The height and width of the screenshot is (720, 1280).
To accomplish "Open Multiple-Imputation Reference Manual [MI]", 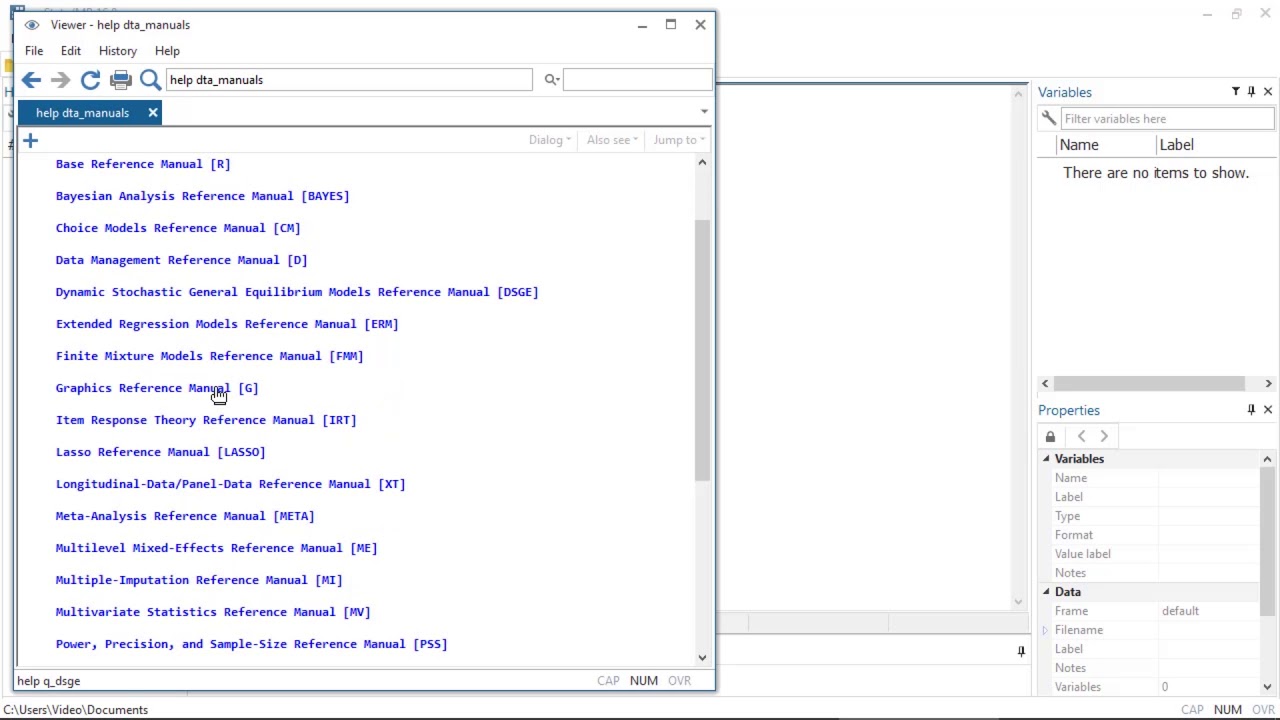I will click(199, 580).
